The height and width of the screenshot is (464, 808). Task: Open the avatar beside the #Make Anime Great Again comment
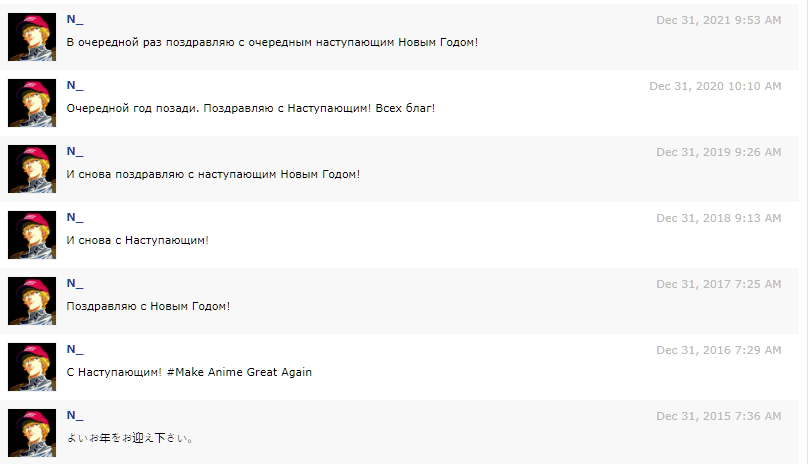32,367
